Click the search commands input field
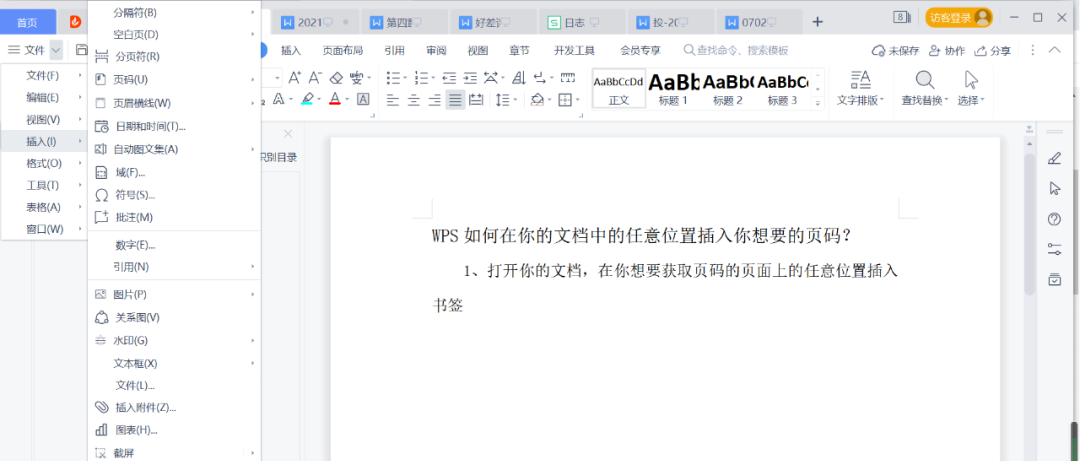1080x461 pixels. [x=736, y=50]
